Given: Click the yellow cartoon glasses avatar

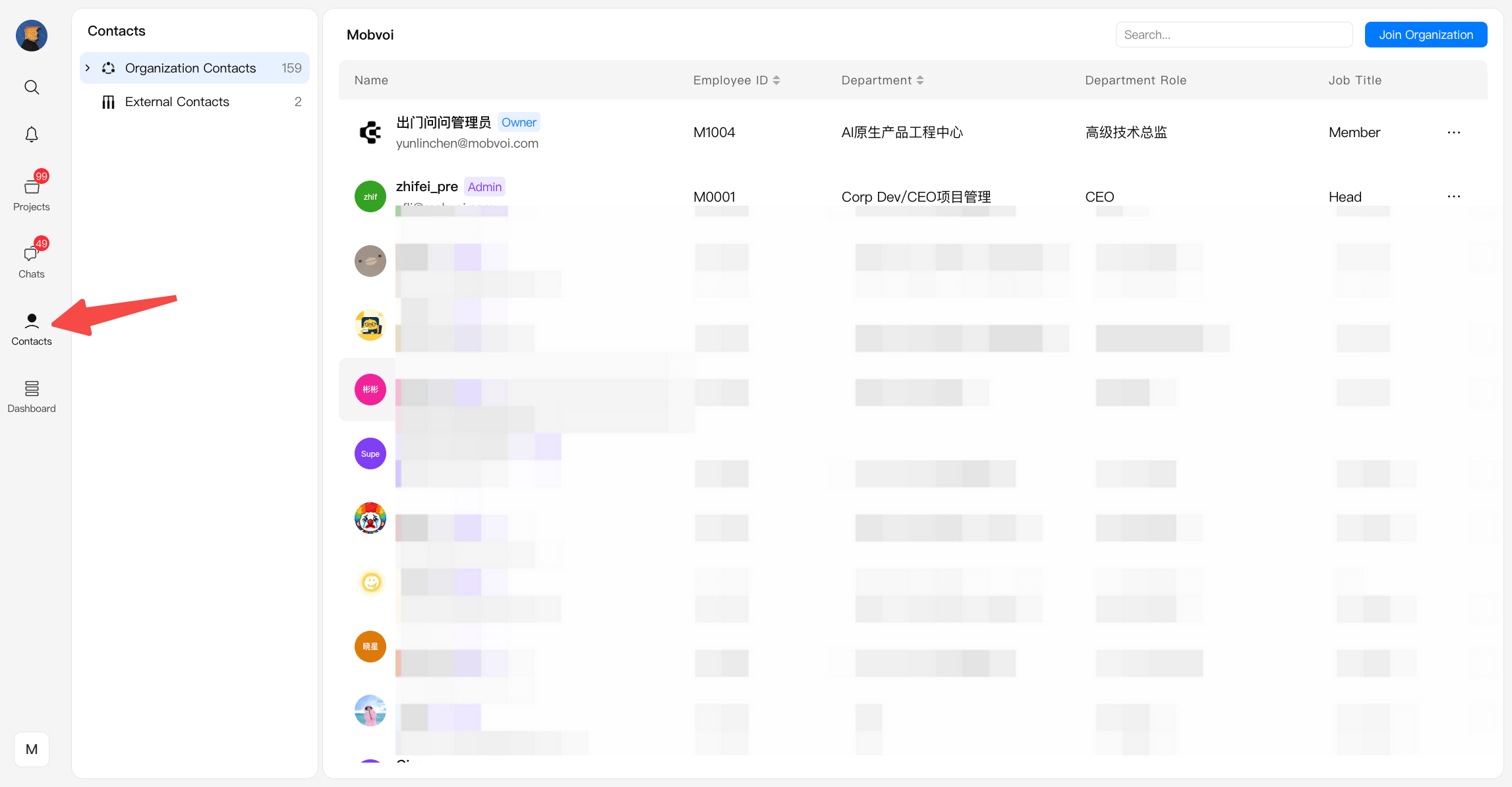Looking at the screenshot, I should click(x=370, y=325).
